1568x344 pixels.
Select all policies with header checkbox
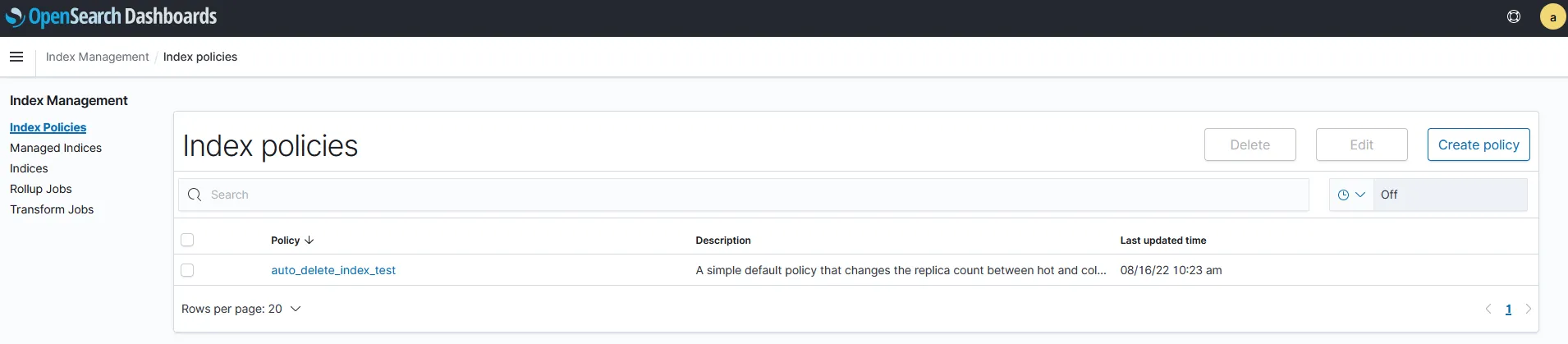(187, 240)
